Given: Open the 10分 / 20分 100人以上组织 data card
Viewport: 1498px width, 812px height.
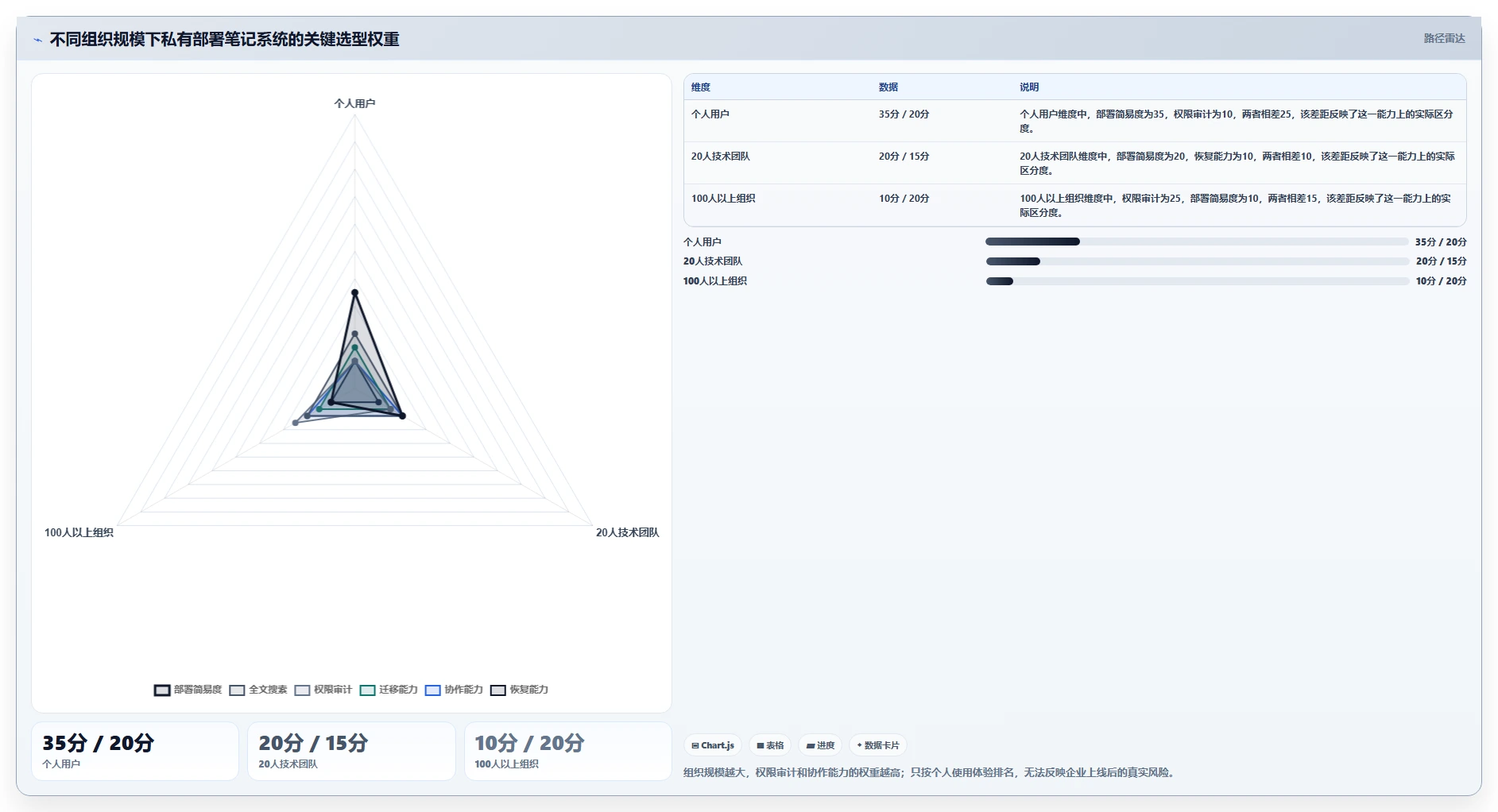Looking at the screenshot, I should coord(568,751).
